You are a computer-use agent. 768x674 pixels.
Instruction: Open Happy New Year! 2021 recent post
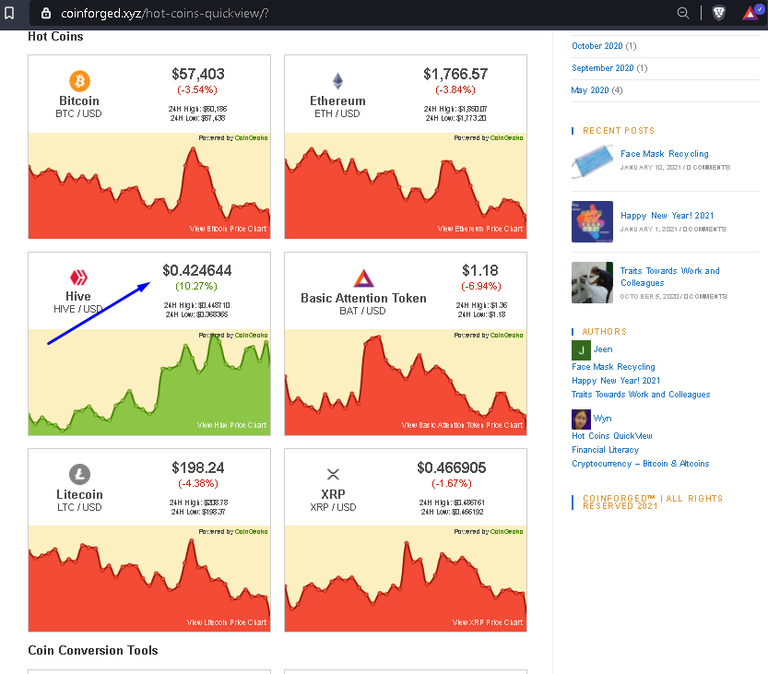[x=667, y=216]
